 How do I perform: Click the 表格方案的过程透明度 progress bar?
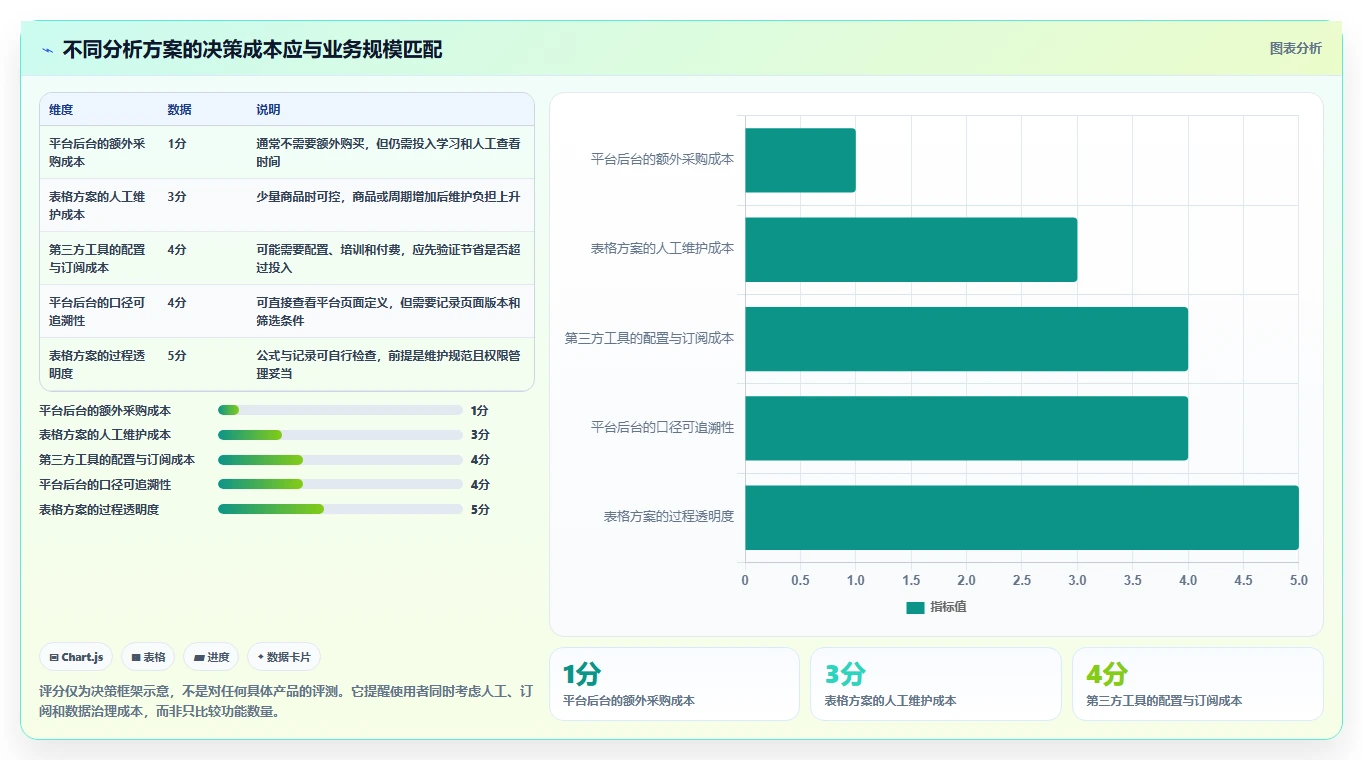click(340, 509)
